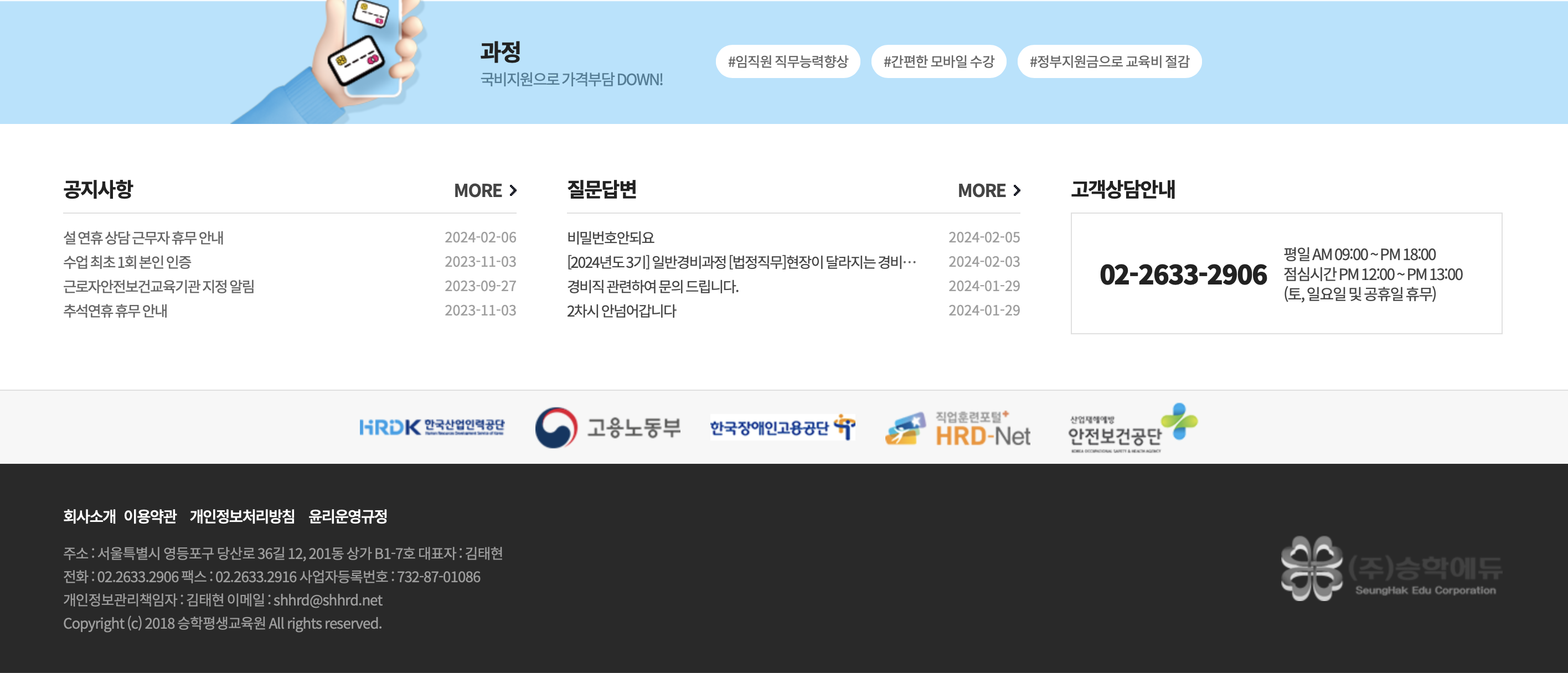Select the #간편한 모바일 수강 tag
This screenshot has width=1568, height=673.
938,61
